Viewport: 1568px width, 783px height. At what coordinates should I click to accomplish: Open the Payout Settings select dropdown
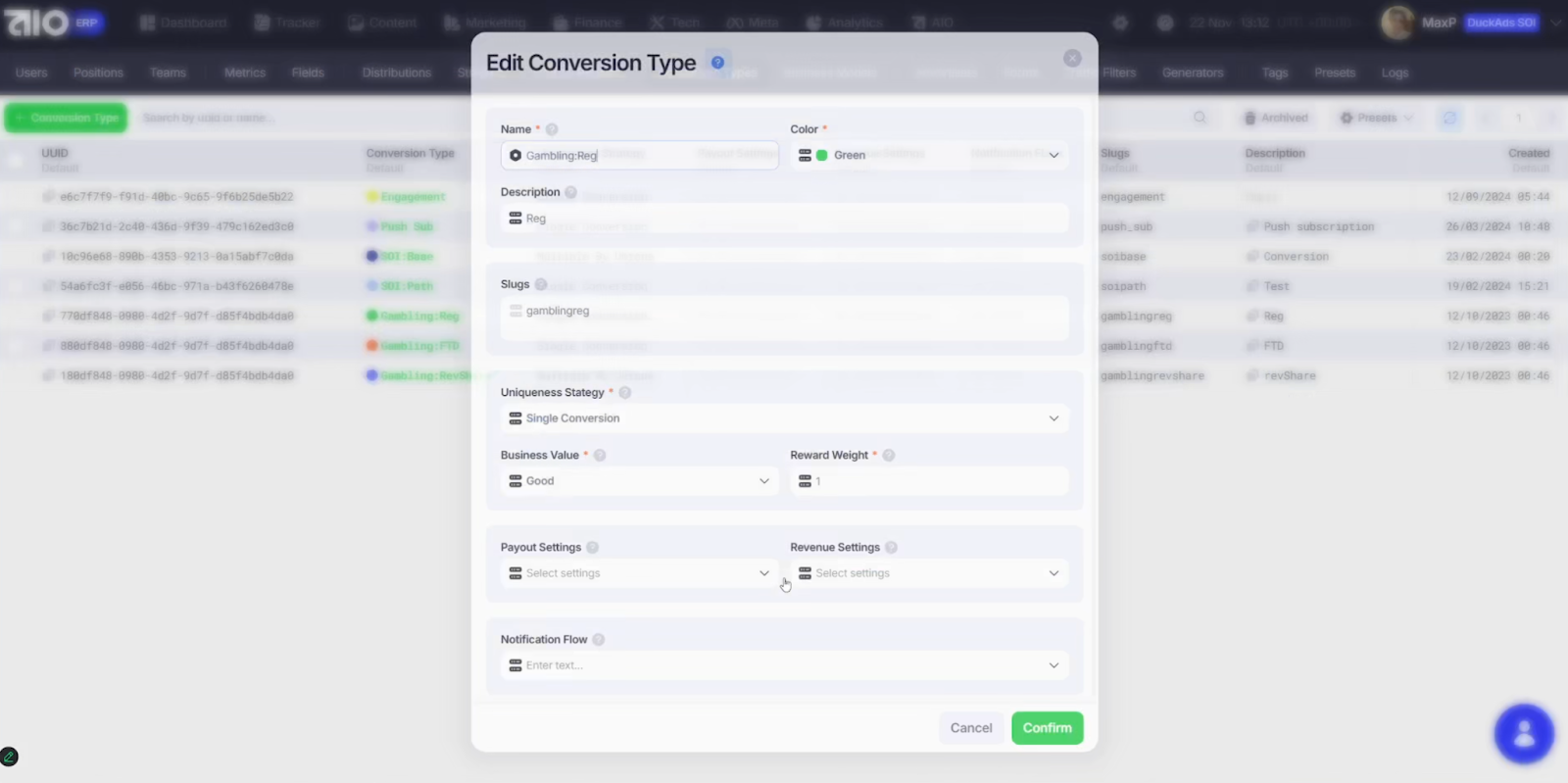coord(639,573)
